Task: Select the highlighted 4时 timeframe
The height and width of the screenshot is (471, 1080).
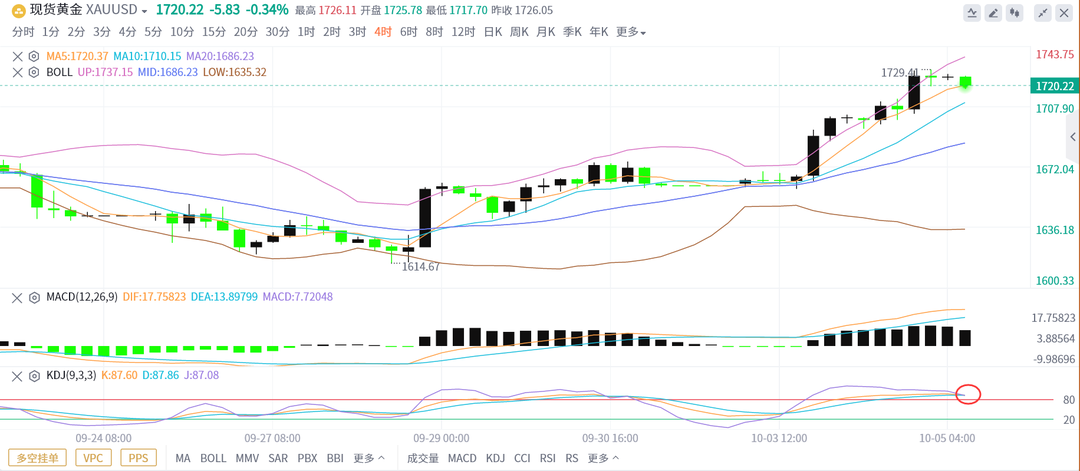Action: coord(383,32)
